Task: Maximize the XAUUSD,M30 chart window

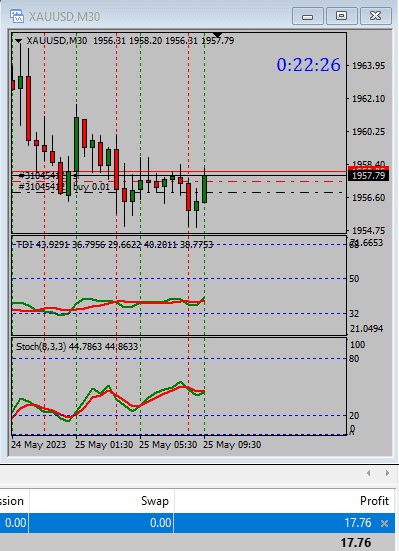Action: [341, 16]
